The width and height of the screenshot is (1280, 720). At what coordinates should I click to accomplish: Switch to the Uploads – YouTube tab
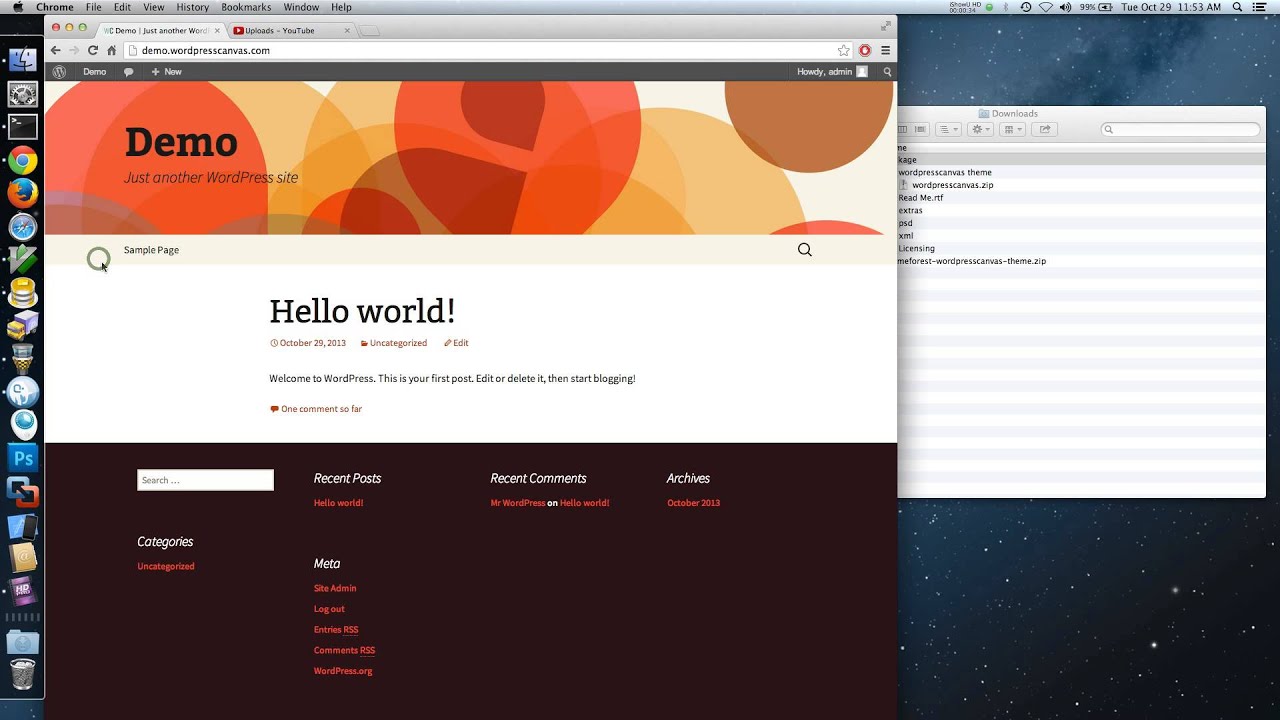(x=290, y=30)
